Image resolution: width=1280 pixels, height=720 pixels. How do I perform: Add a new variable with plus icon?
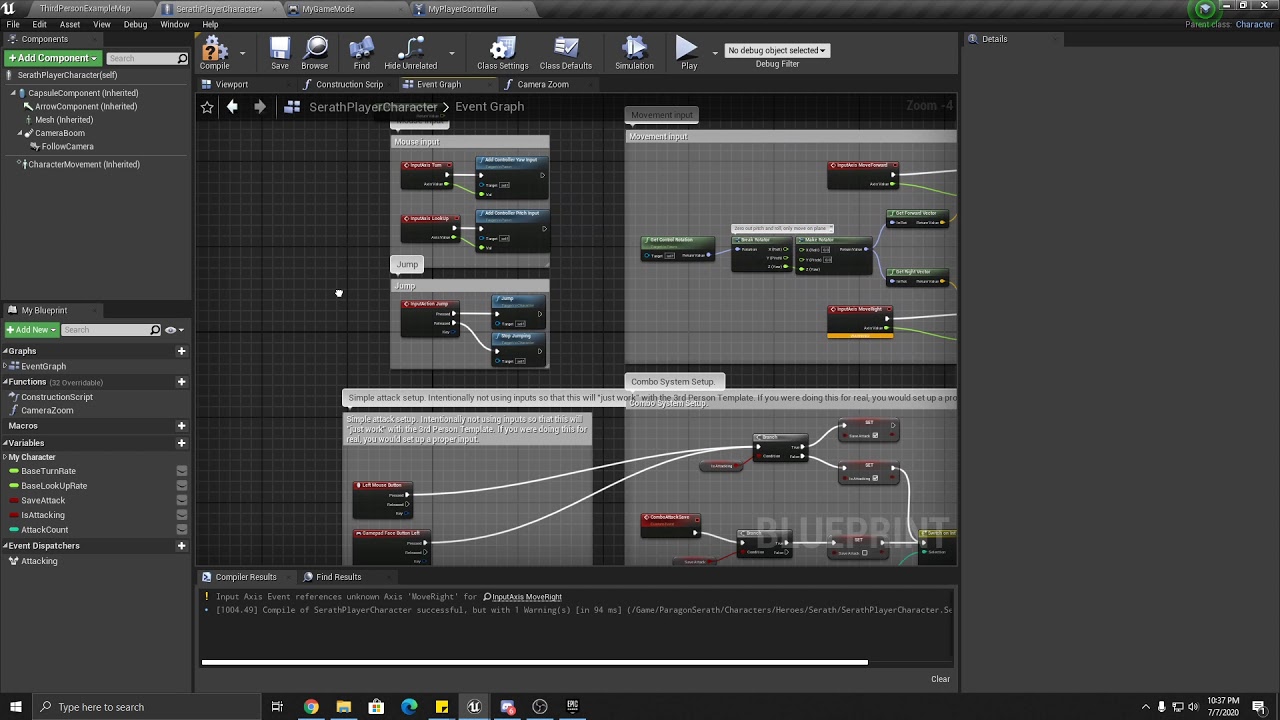click(x=181, y=443)
